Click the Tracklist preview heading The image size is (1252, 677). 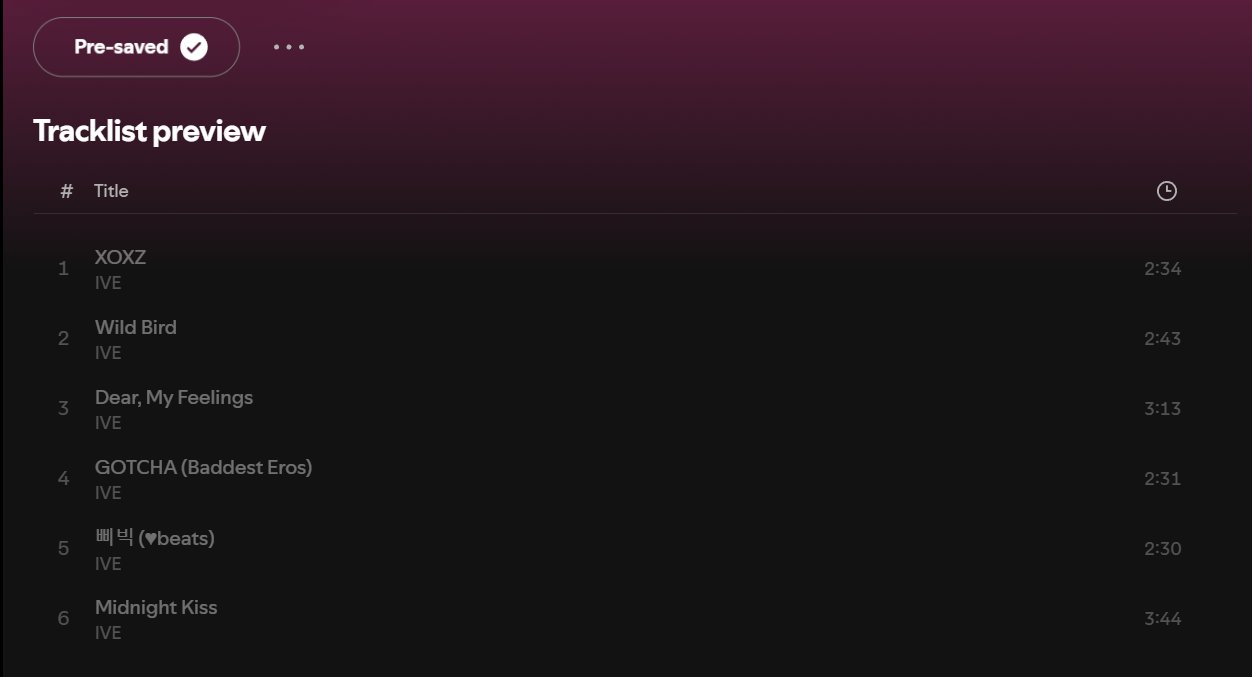(150, 131)
